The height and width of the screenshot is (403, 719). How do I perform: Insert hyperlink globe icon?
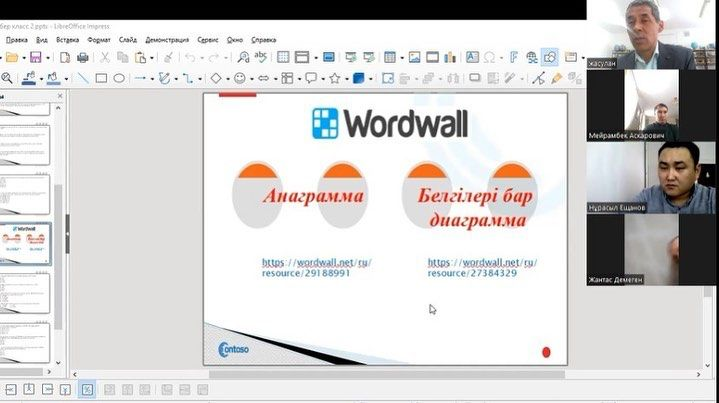click(532, 57)
